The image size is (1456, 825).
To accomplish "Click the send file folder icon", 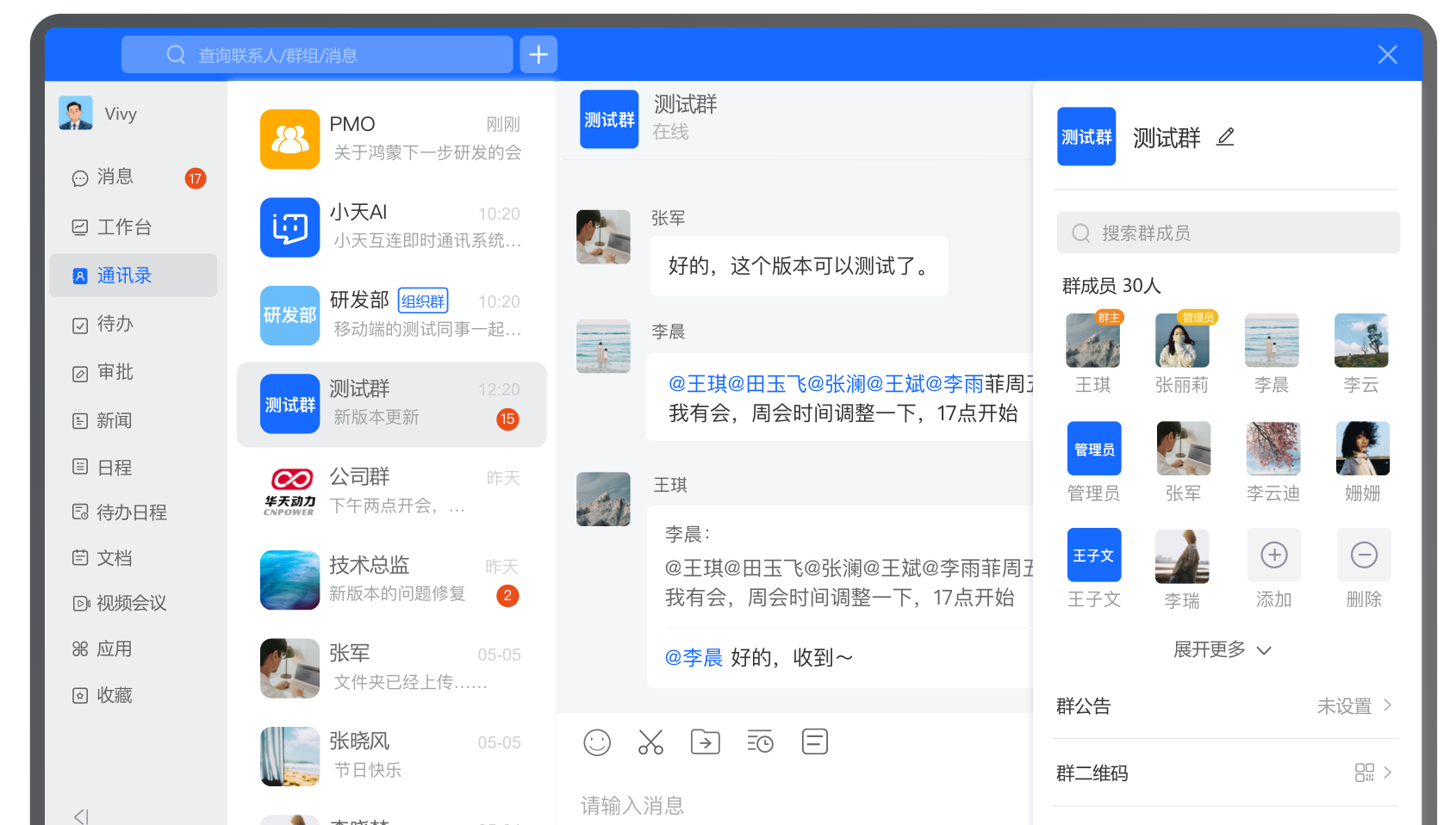I will coord(706,741).
